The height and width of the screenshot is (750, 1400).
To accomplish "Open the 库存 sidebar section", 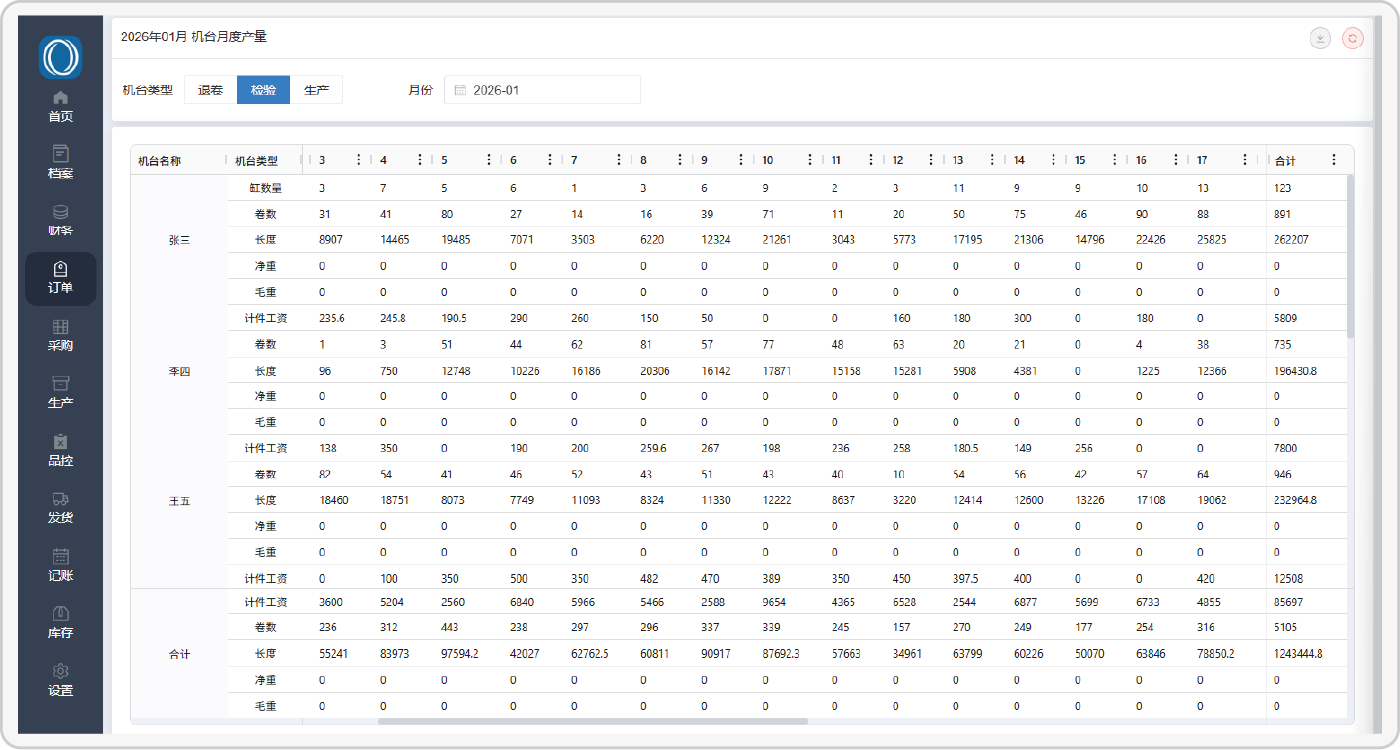I will pyautogui.click(x=60, y=623).
